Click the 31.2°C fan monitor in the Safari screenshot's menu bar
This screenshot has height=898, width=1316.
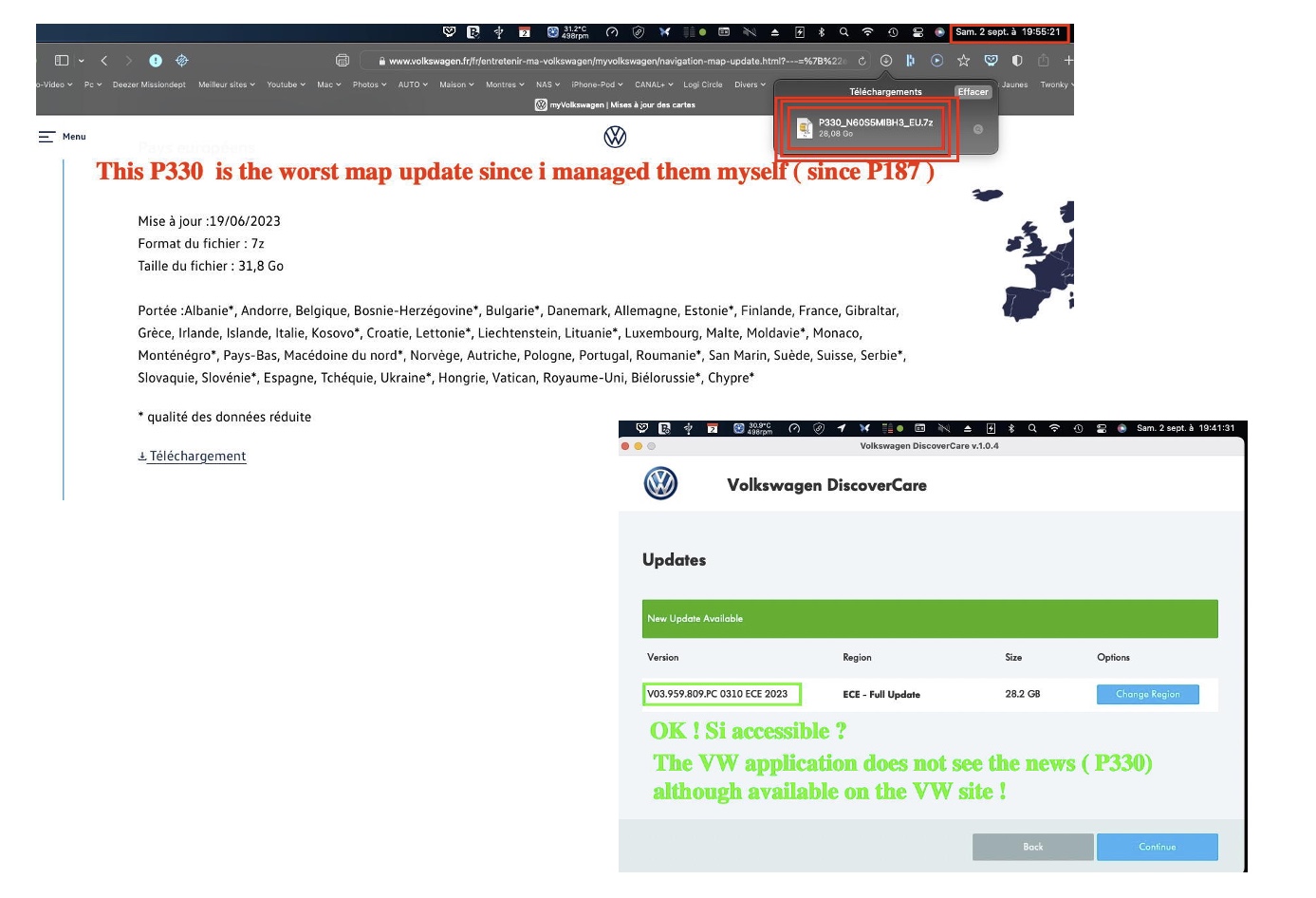click(x=567, y=32)
